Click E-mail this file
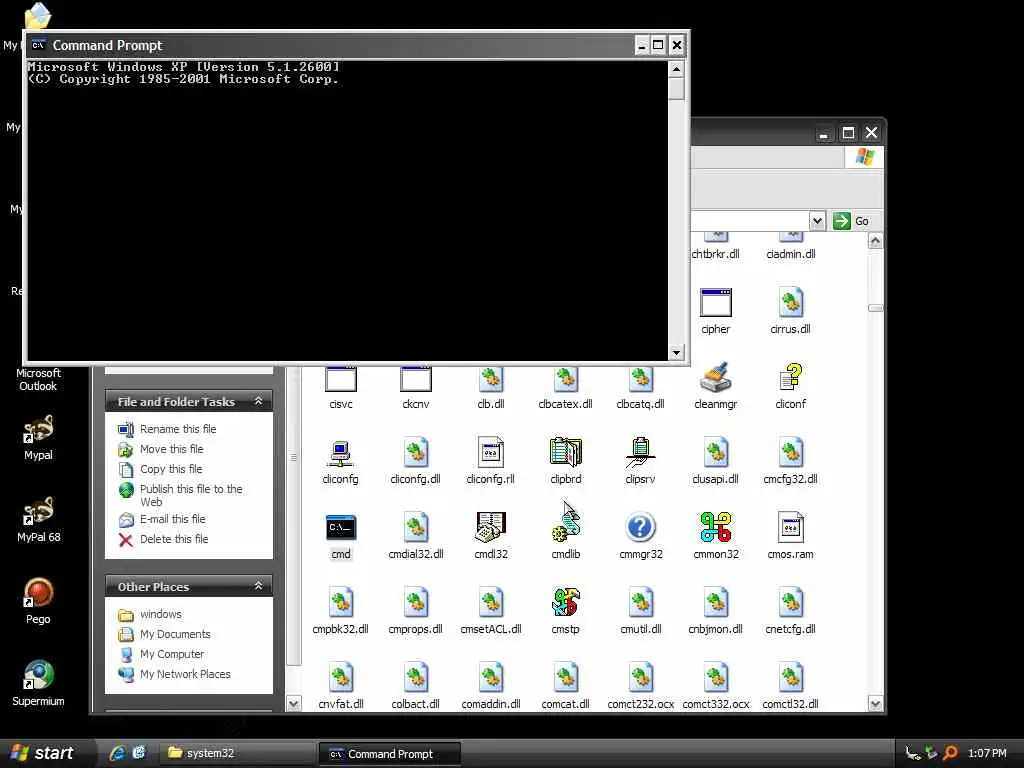The height and width of the screenshot is (768, 1024). pyautogui.click(x=172, y=519)
